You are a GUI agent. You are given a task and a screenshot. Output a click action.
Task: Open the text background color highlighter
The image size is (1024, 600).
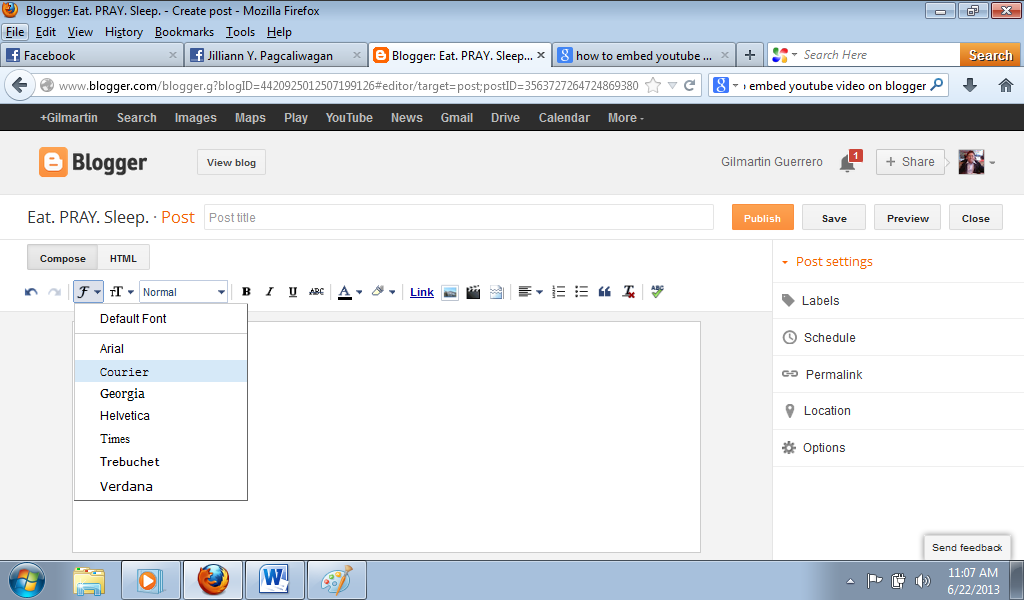coord(383,292)
